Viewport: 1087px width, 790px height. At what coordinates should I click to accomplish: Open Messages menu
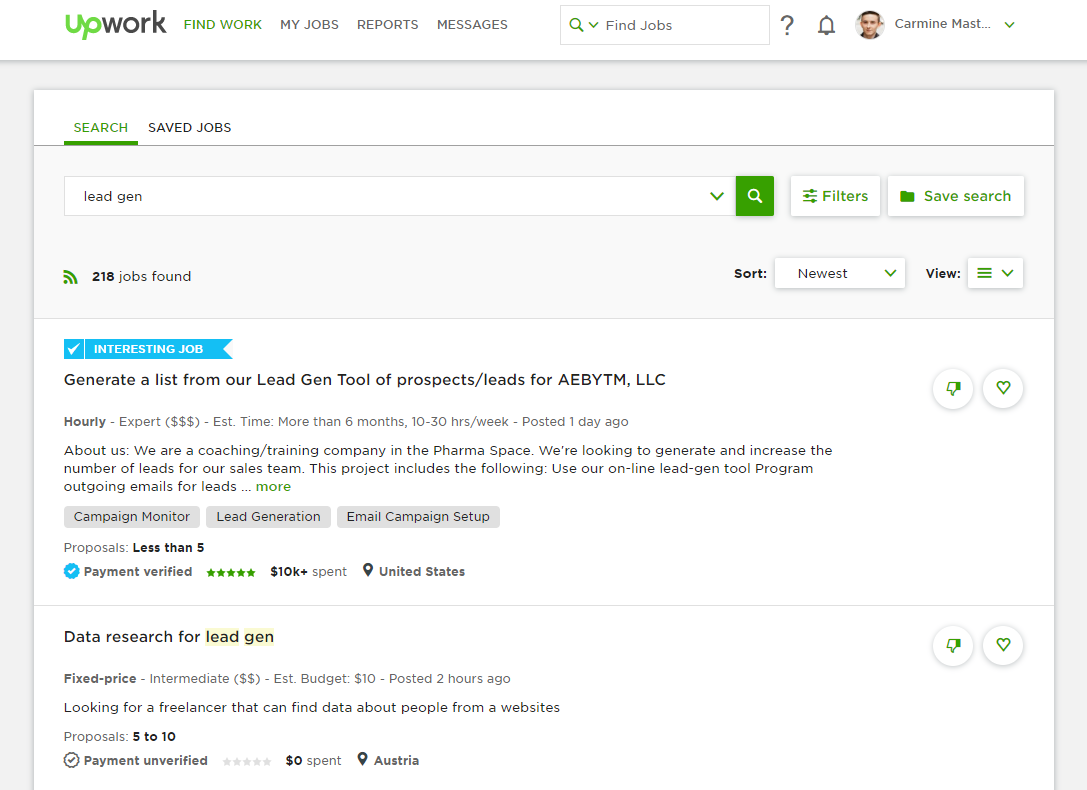tap(472, 25)
